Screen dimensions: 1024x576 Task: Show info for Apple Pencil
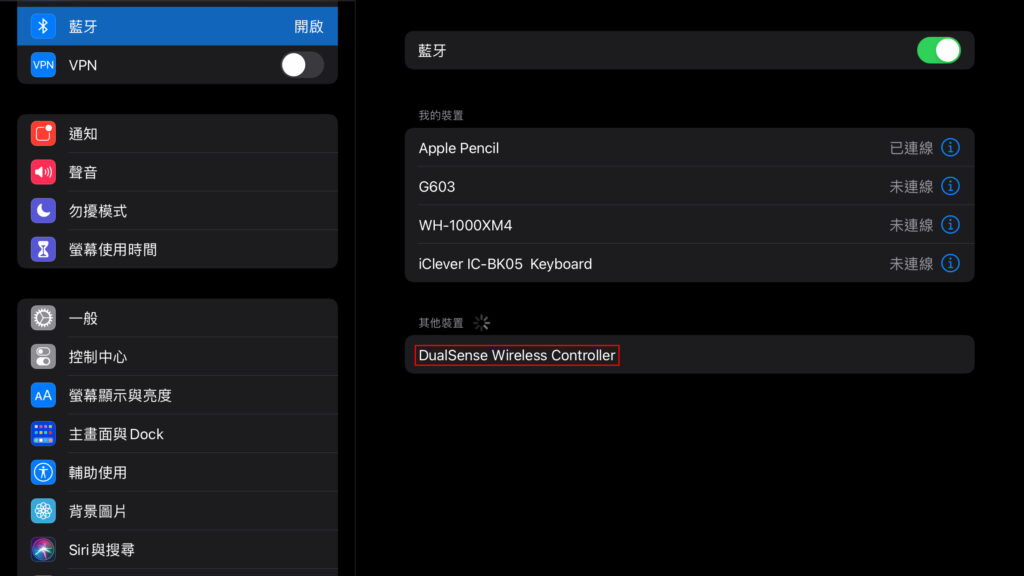(x=950, y=148)
